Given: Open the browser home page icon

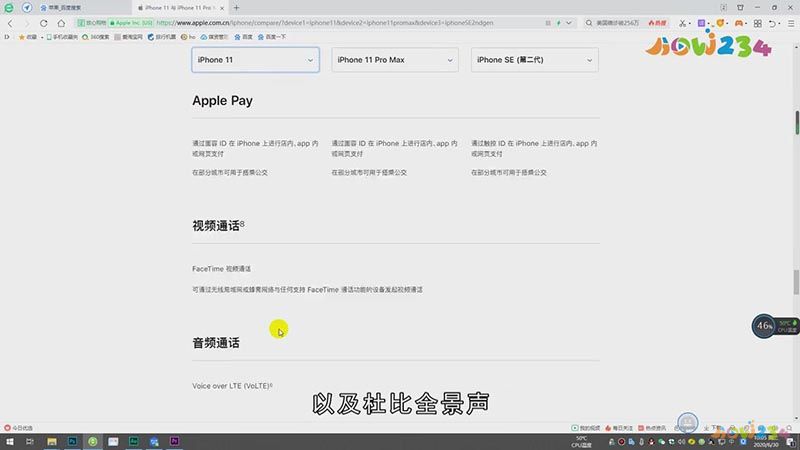Looking at the screenshot, I should [x=61, y=23].
